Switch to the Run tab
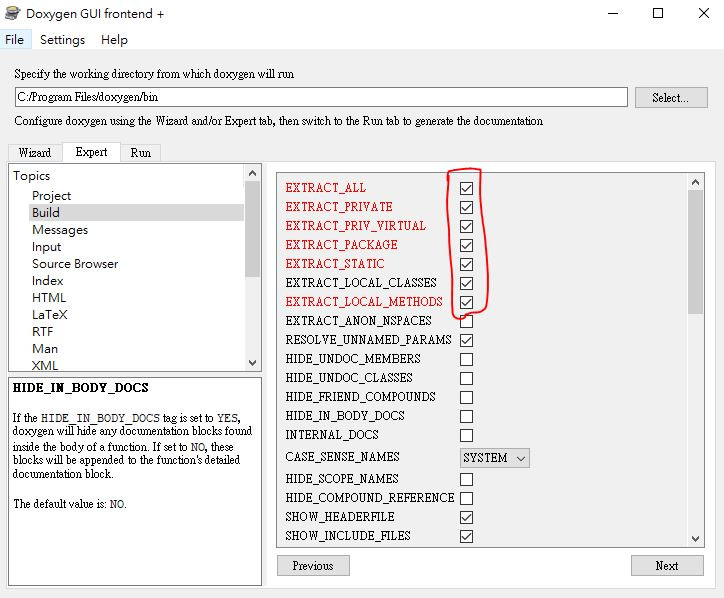 point(140,152)
